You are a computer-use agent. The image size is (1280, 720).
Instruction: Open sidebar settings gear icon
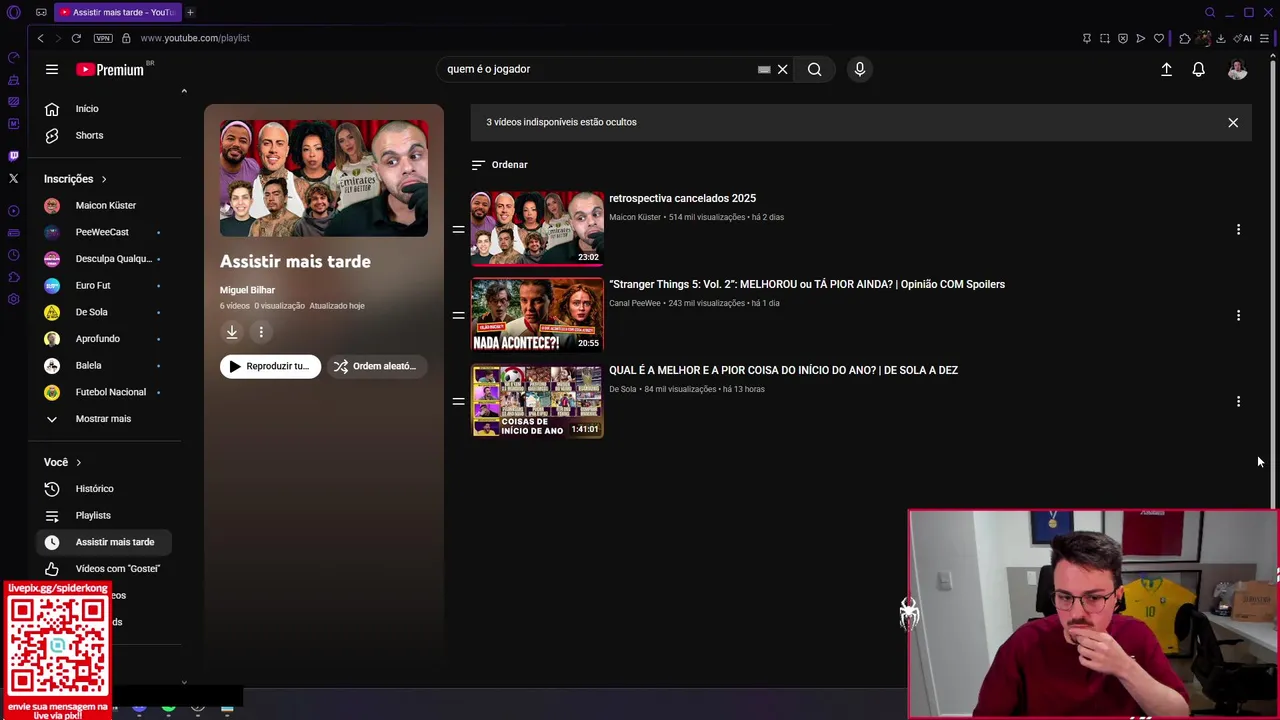(x=13, y=299)
